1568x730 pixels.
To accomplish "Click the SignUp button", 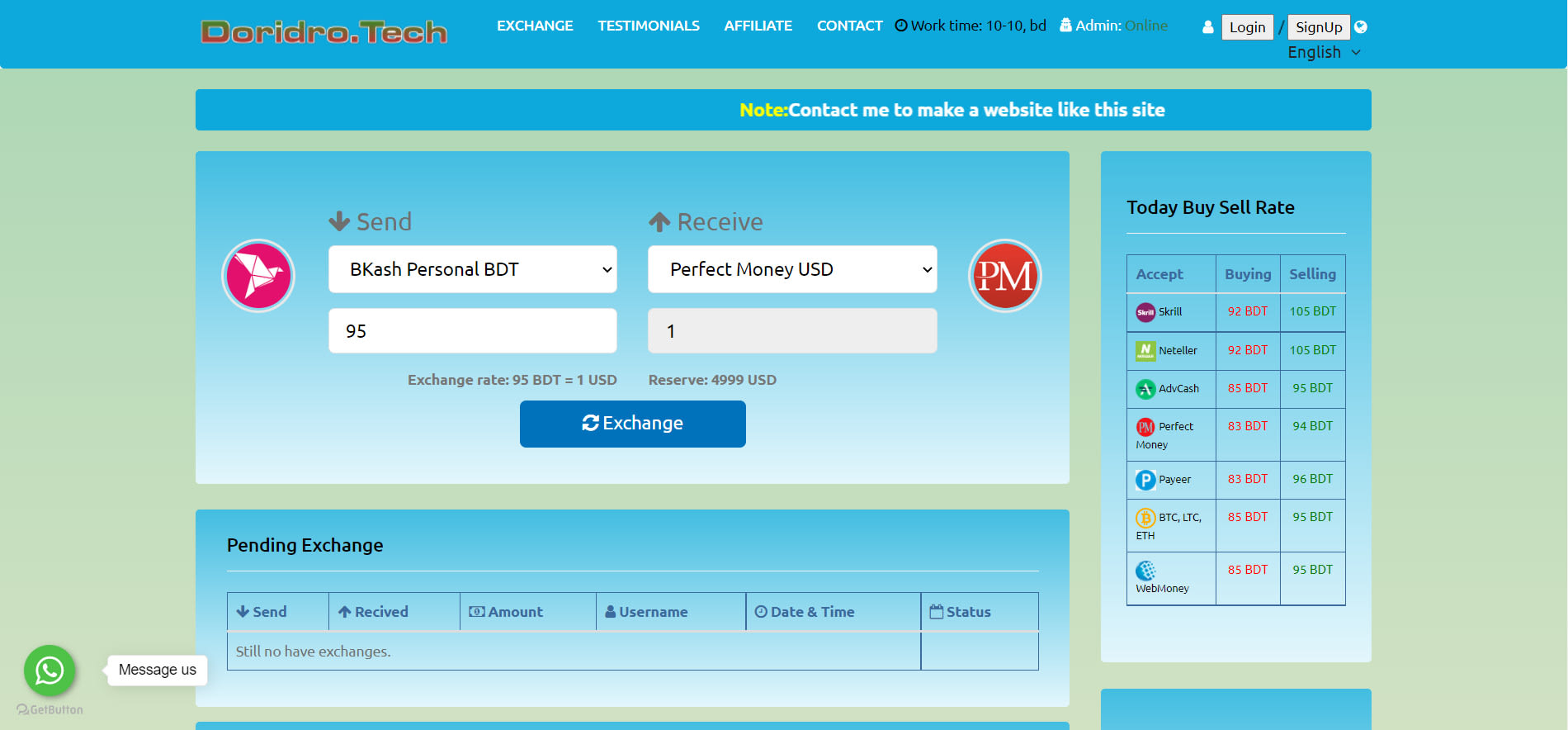I will click(1319, 27).
